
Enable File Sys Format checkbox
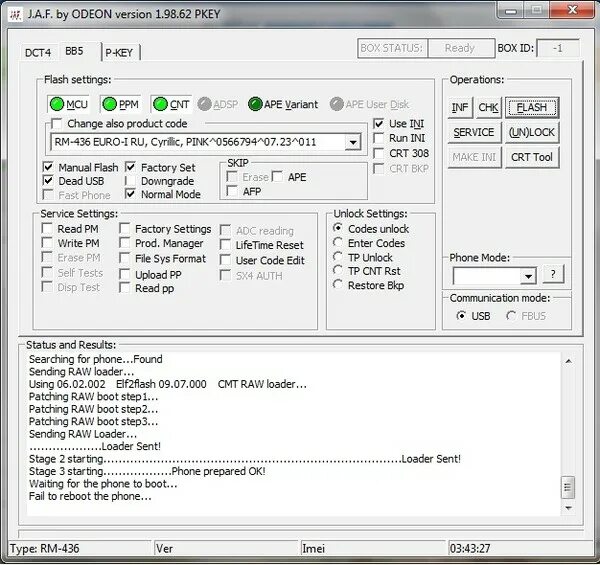tap(125, 258)
